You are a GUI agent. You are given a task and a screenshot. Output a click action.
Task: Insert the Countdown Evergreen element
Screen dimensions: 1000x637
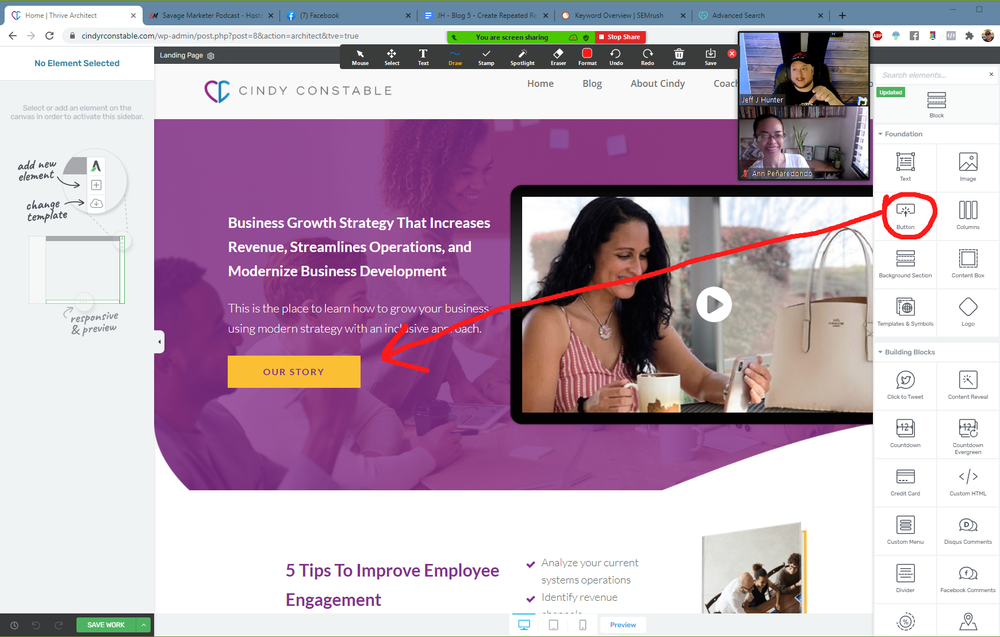click(x=967, y=435)
